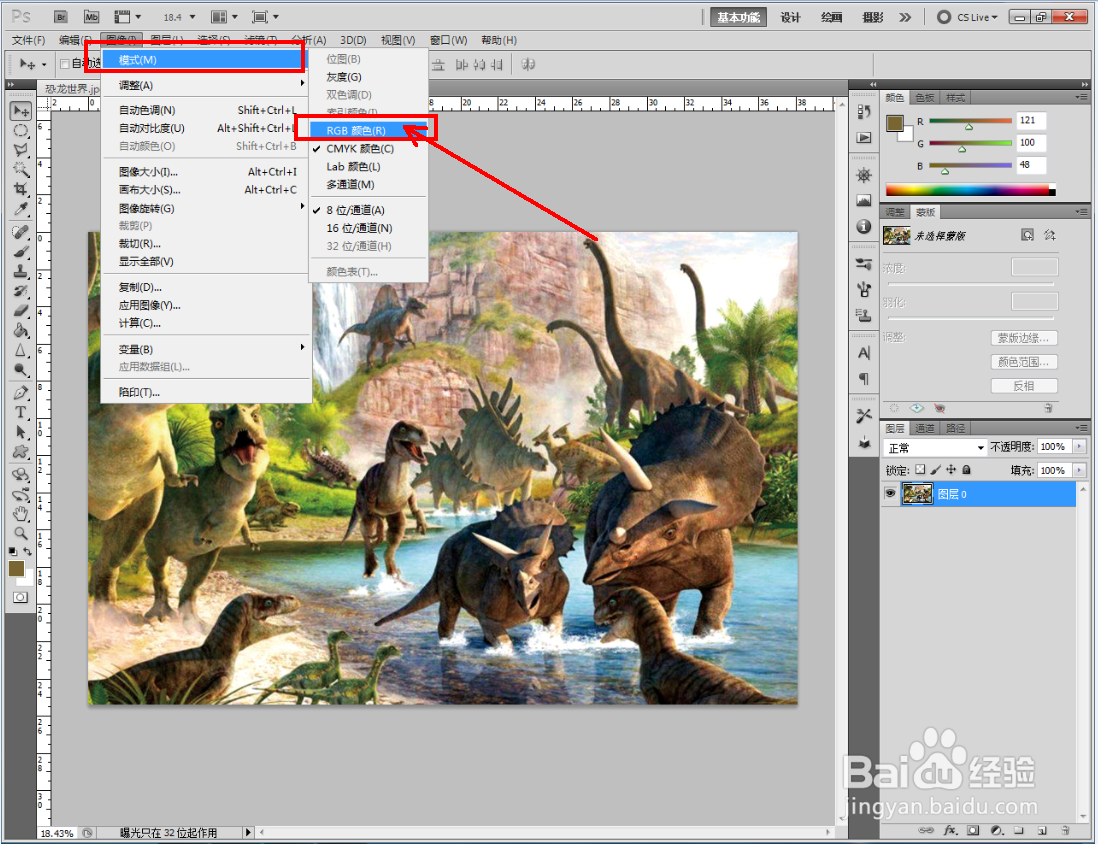Open the blend mode dropdown 正常
The height and width of the screenshot is (844, 1098).
(x=935, y=448)
